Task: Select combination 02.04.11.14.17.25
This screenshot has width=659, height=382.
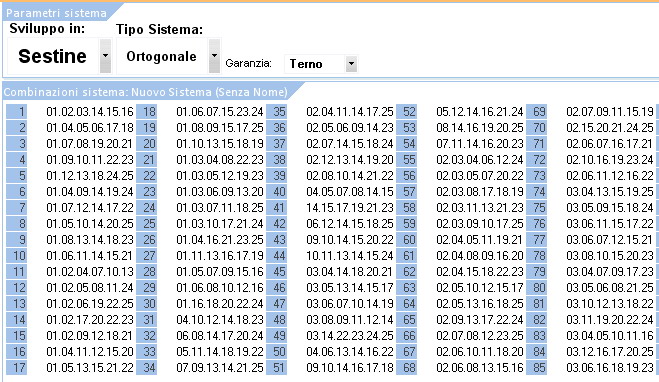Action: pos(350,112)
